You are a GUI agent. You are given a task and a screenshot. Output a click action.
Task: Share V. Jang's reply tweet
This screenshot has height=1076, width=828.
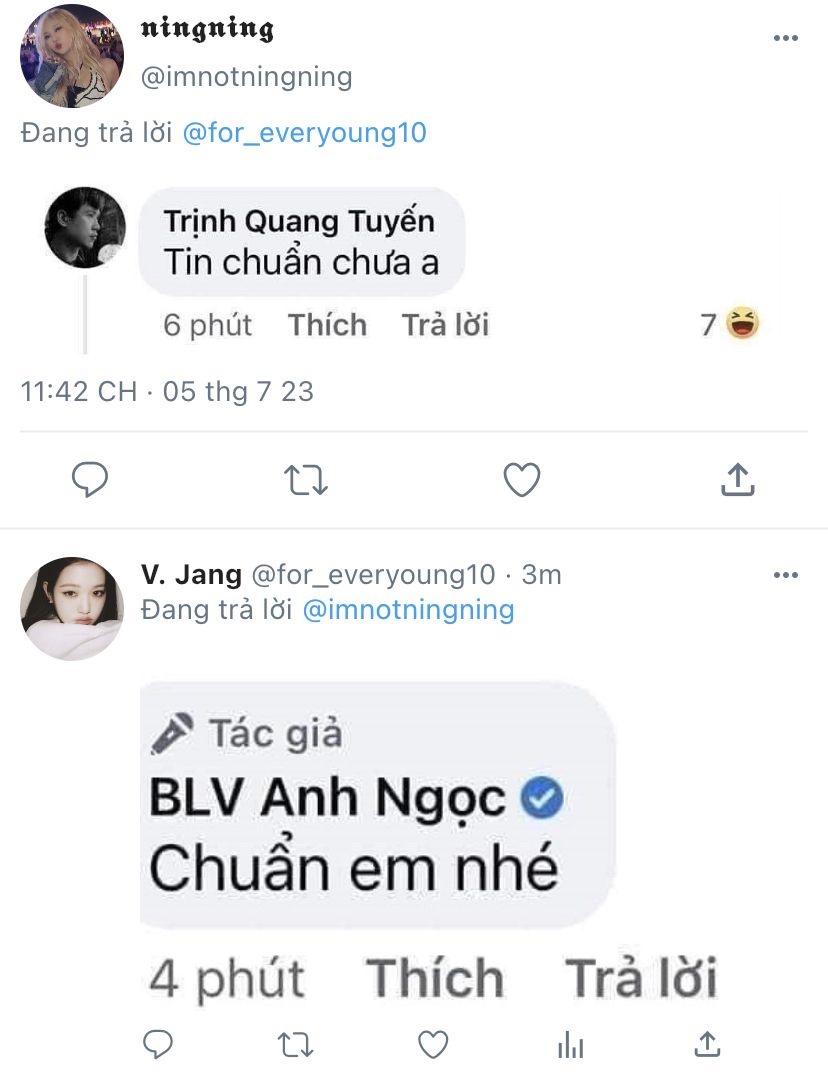[x=707, y=1044]
